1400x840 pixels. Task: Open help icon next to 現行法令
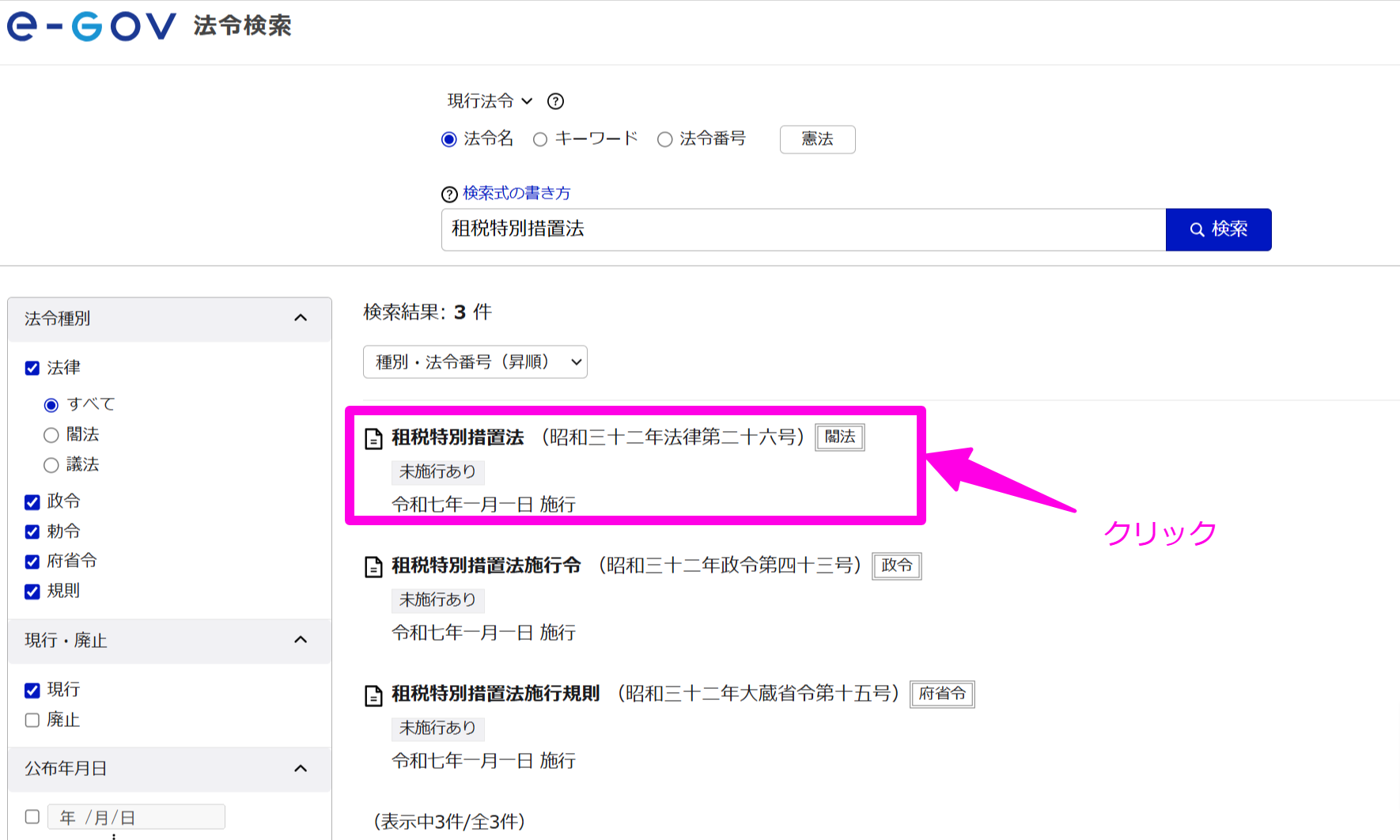pyautogui.click(x=556, y=101)
